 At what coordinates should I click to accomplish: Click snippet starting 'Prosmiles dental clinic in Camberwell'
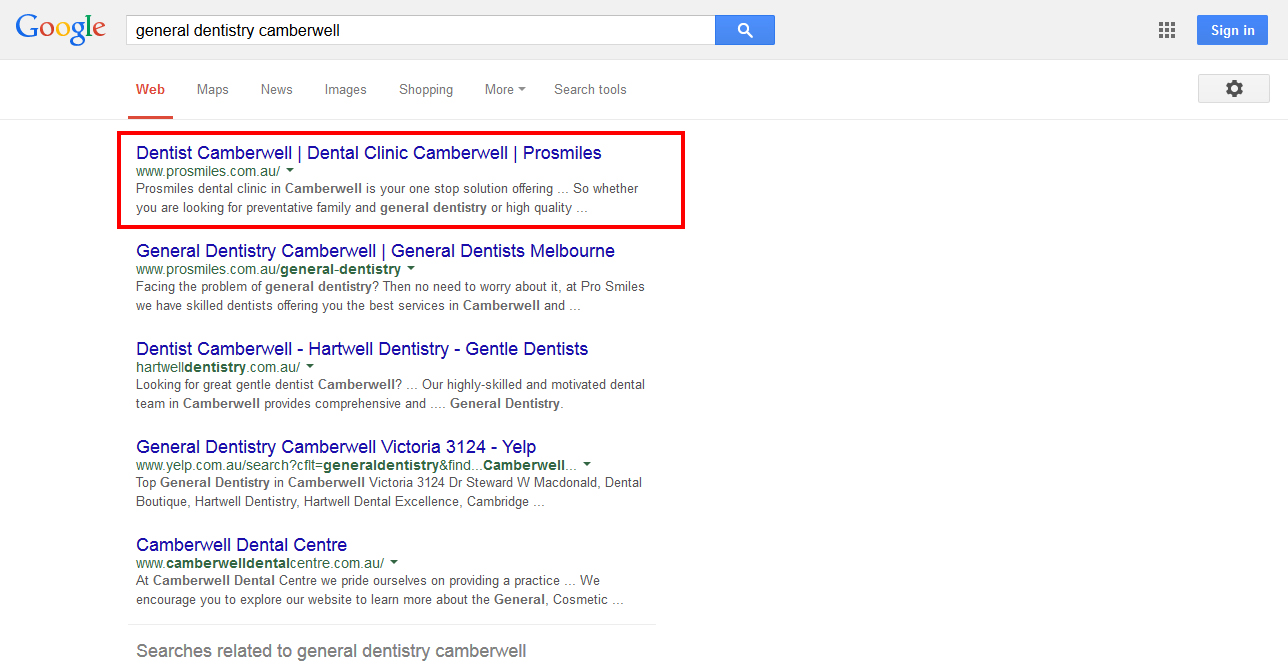(x=387, y=198)
